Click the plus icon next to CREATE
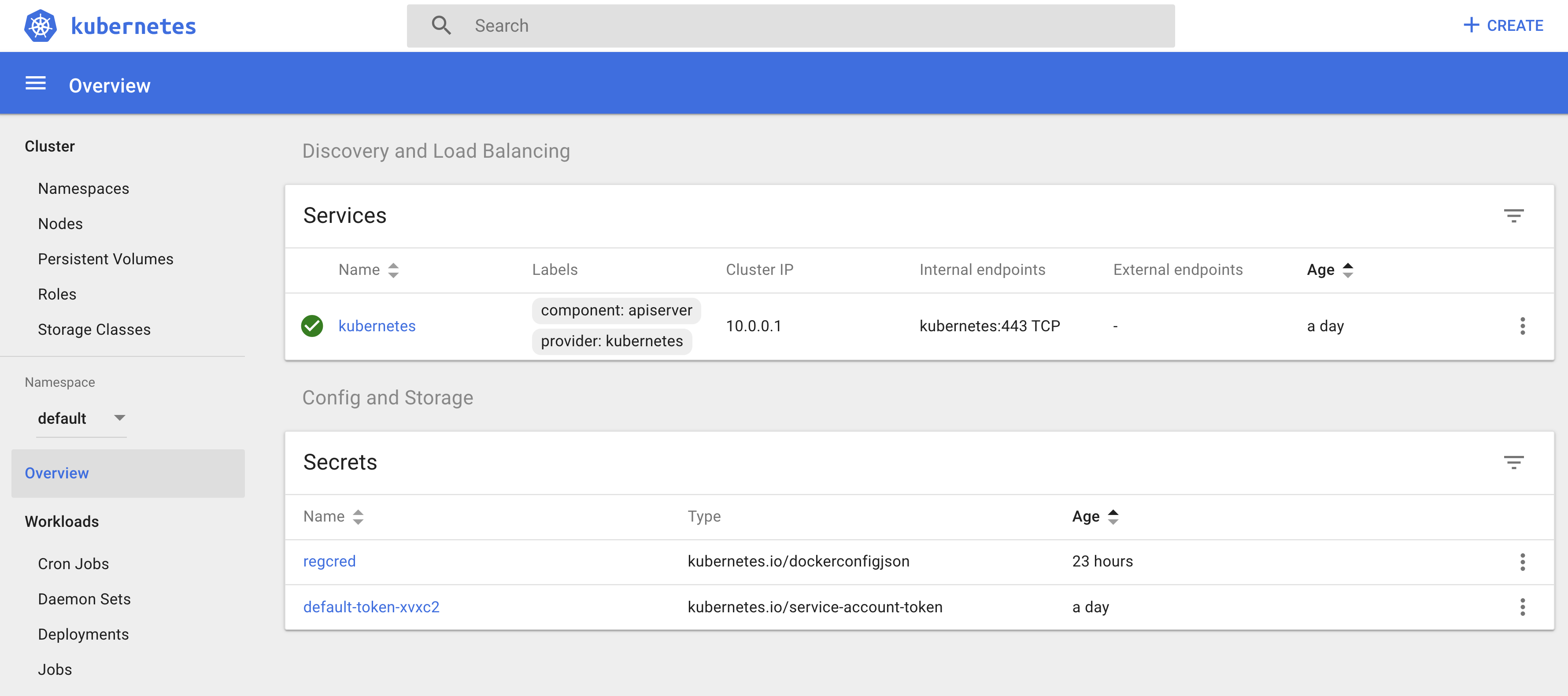Viewport: 1568px width, 696px height. pos(1471,25)
